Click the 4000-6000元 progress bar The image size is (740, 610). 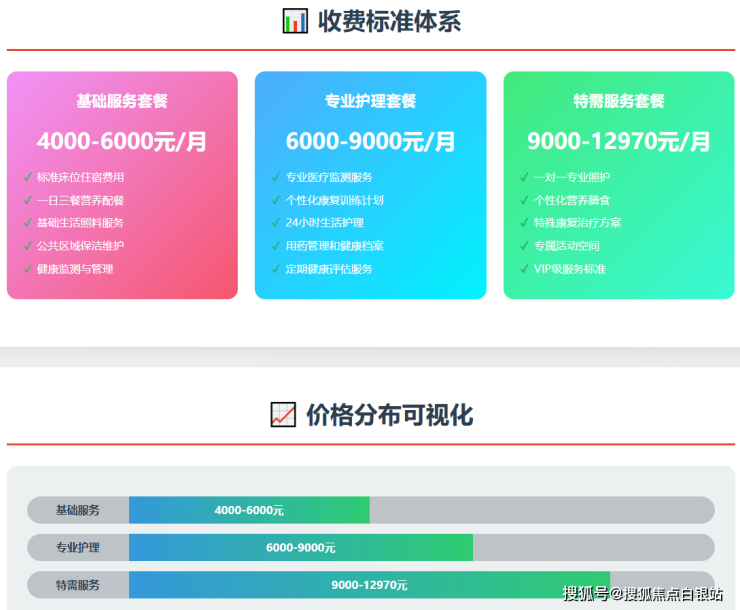tap(249, 510)
